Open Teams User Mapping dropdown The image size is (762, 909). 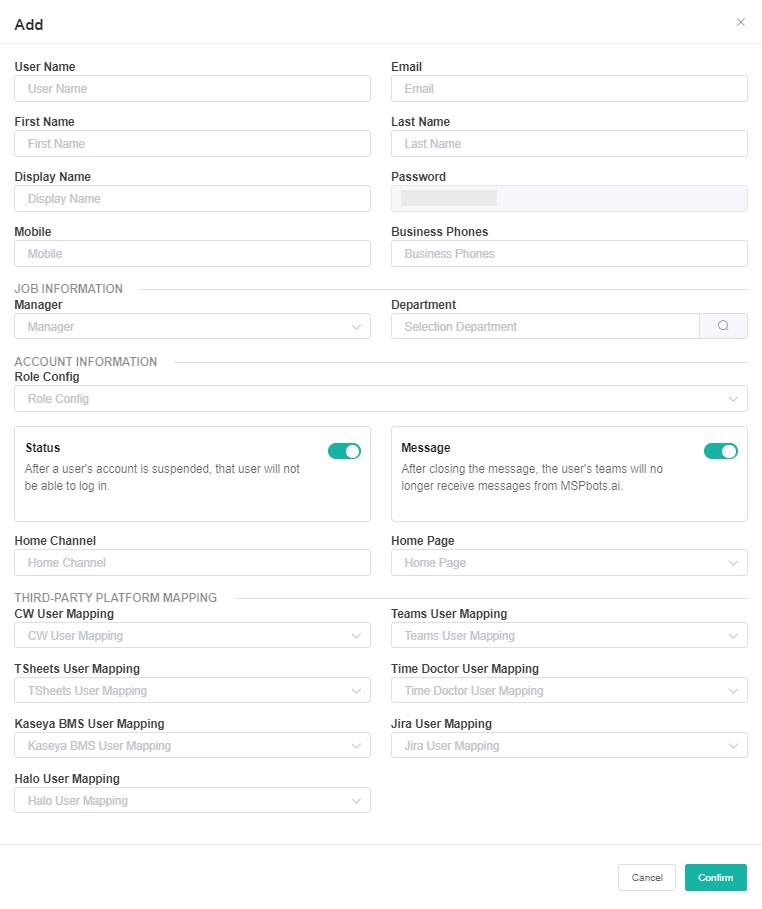(x=568, y=636)
